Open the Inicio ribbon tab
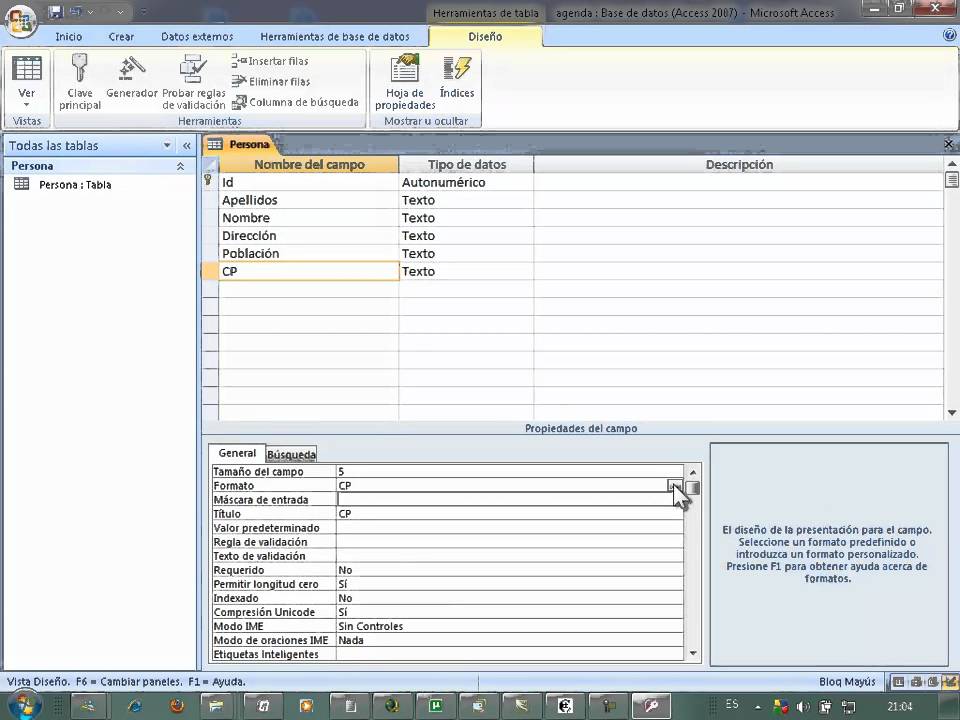The height and width of the screenshot is (720, 960). (69, 37)
